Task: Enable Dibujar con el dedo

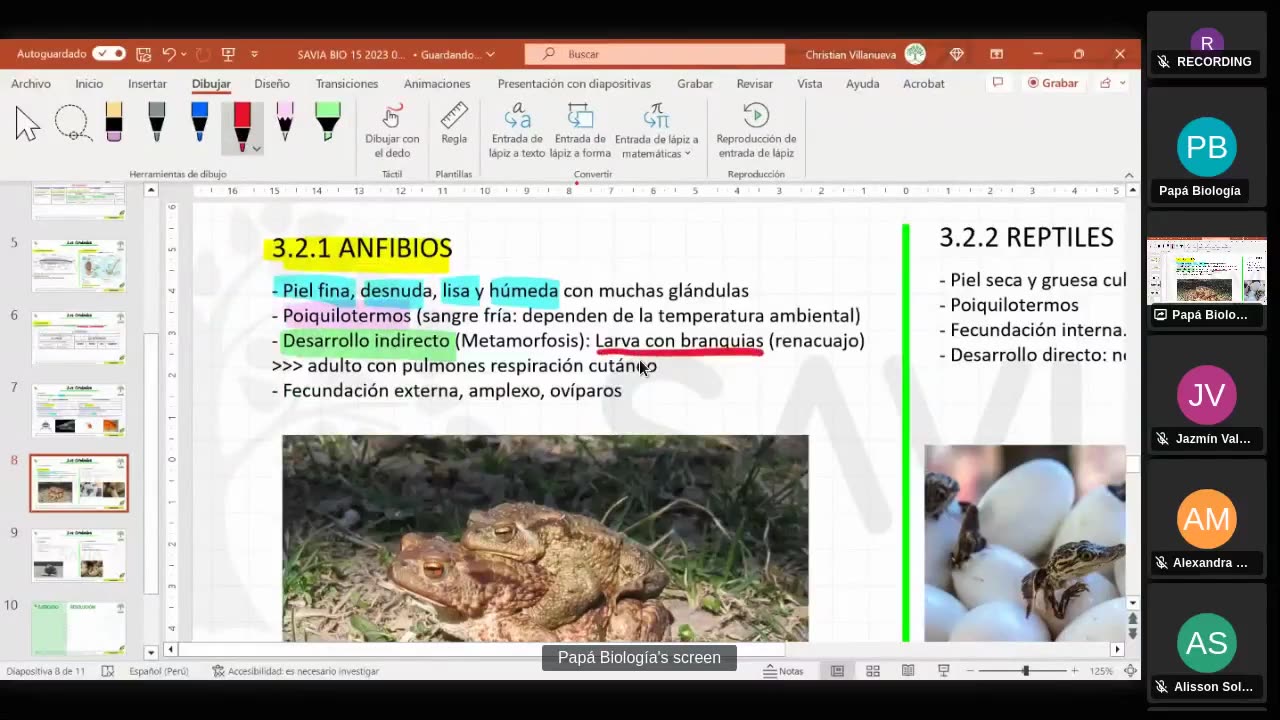Action: click(392, 131)
